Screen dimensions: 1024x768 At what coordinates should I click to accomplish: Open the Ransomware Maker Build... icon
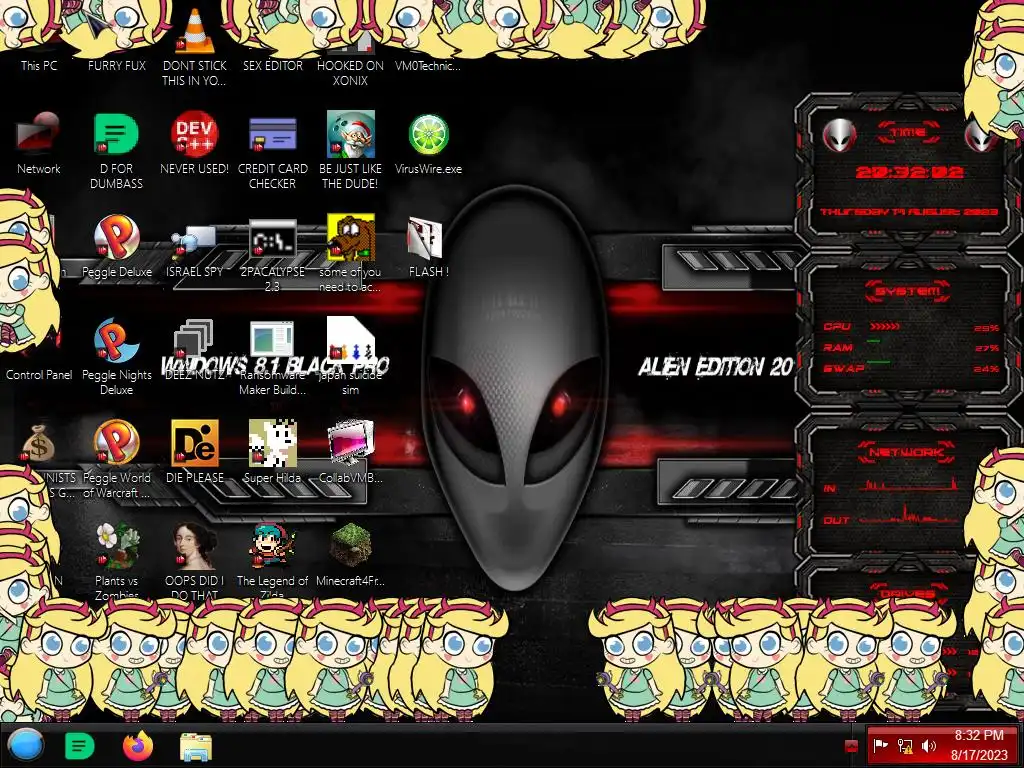coord(272,340)
